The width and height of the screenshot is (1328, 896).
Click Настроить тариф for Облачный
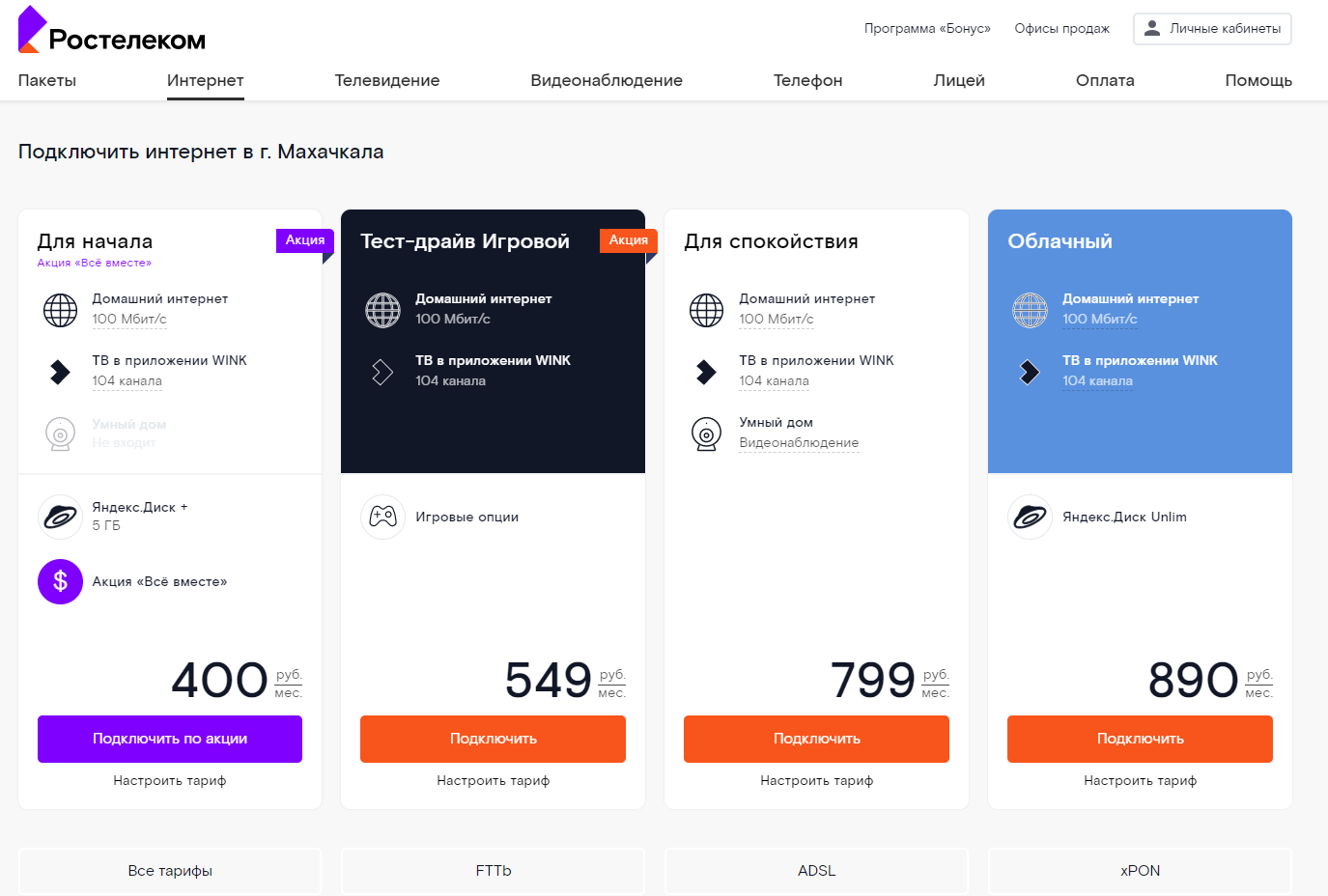(1140, 780)
